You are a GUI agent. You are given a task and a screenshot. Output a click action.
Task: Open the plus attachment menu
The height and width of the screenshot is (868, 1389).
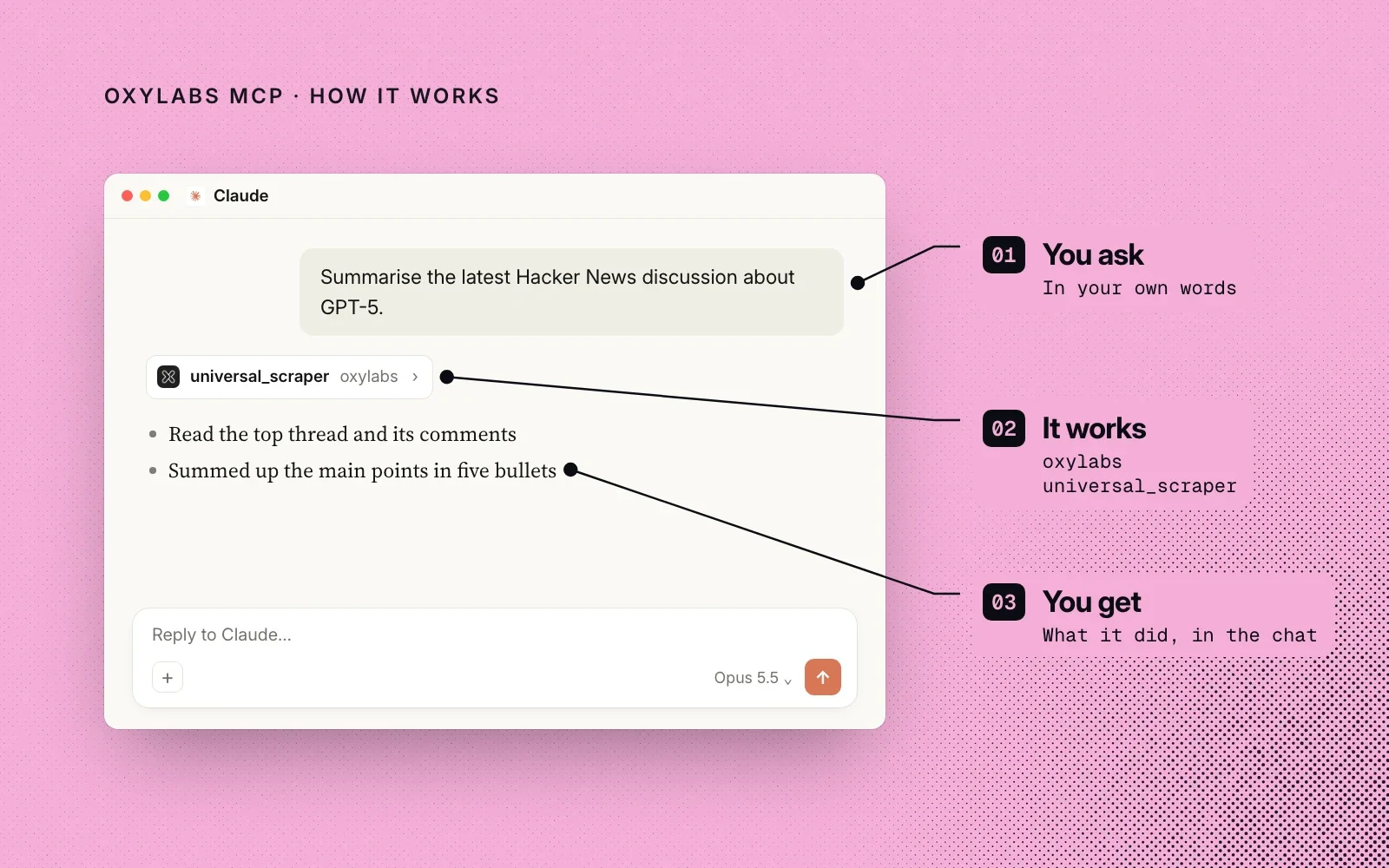(x=168, y=677)
